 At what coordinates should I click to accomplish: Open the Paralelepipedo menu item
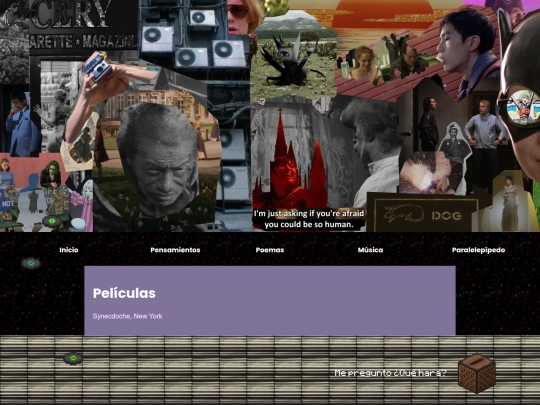coord(478,250)
